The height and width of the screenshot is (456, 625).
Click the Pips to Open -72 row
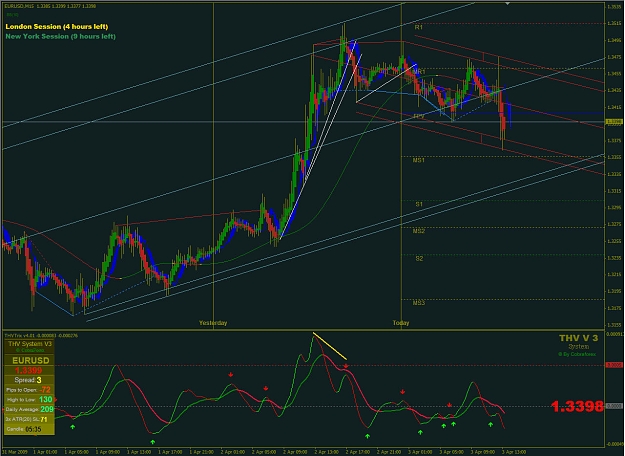pyautogui.click(x=29, y=390)
